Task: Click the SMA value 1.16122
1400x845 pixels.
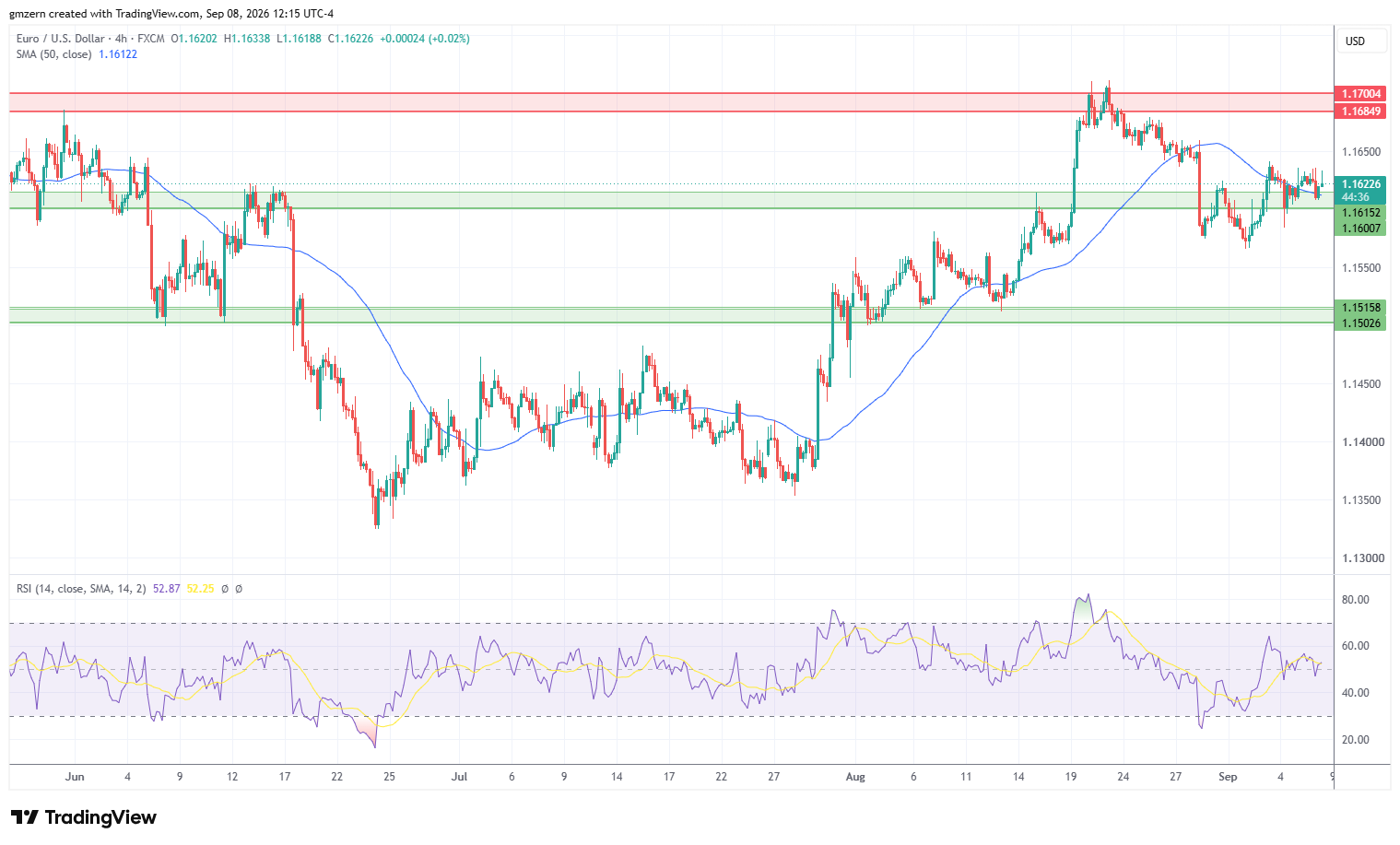Action: 118,54
